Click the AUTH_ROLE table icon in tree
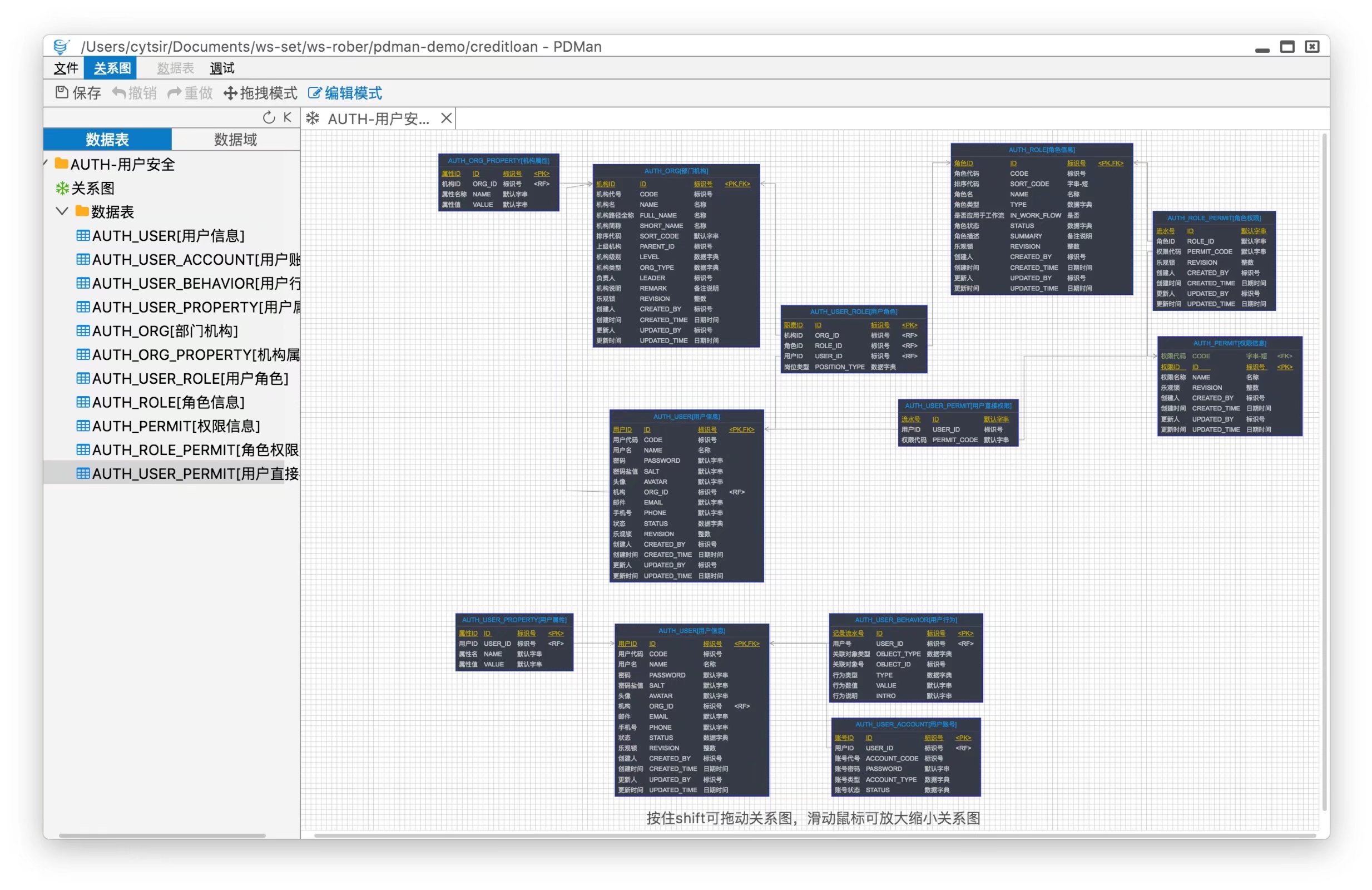 (83, 401)
